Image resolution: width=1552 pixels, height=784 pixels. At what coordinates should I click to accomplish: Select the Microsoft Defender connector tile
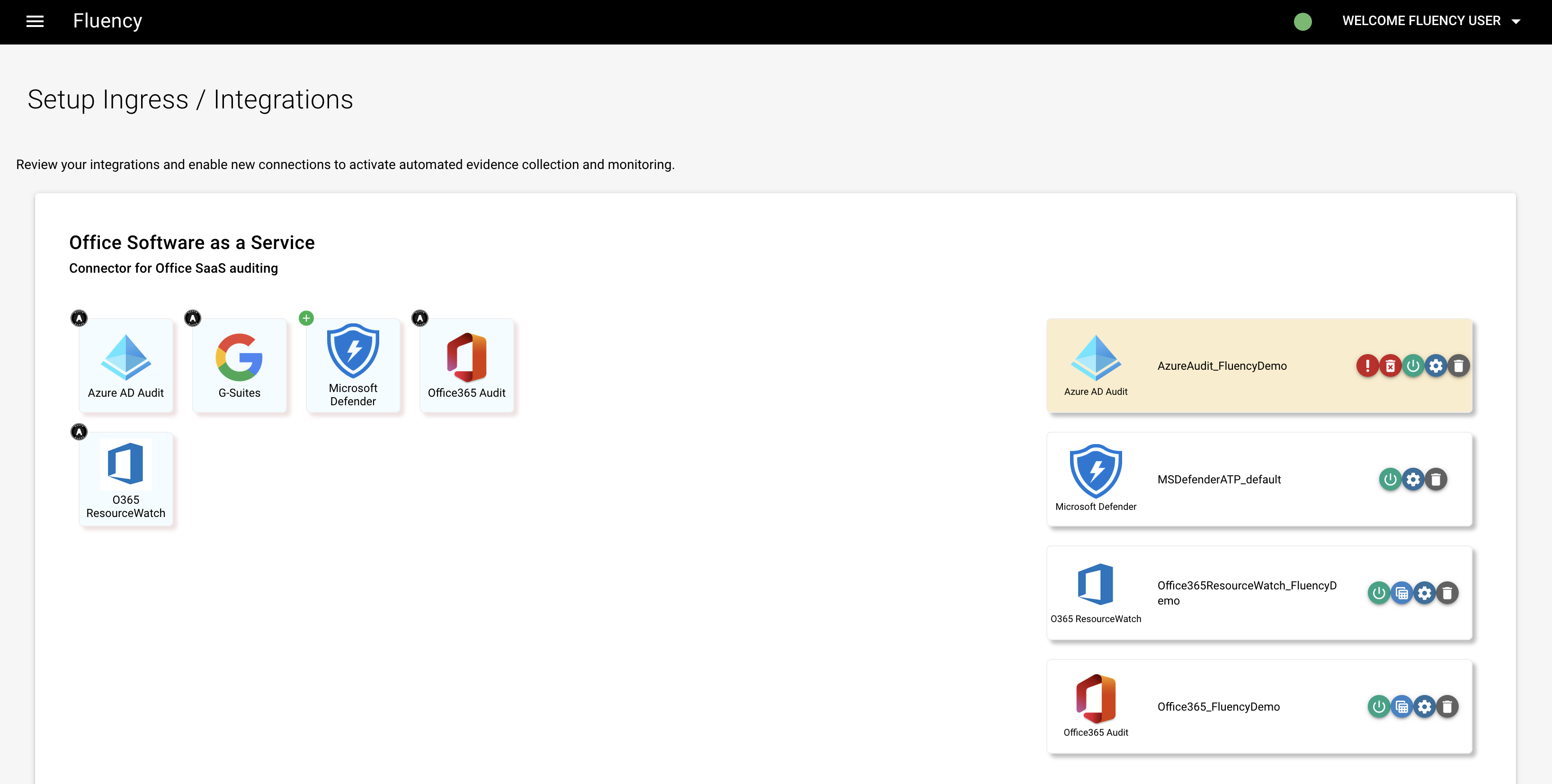point(353,365)
